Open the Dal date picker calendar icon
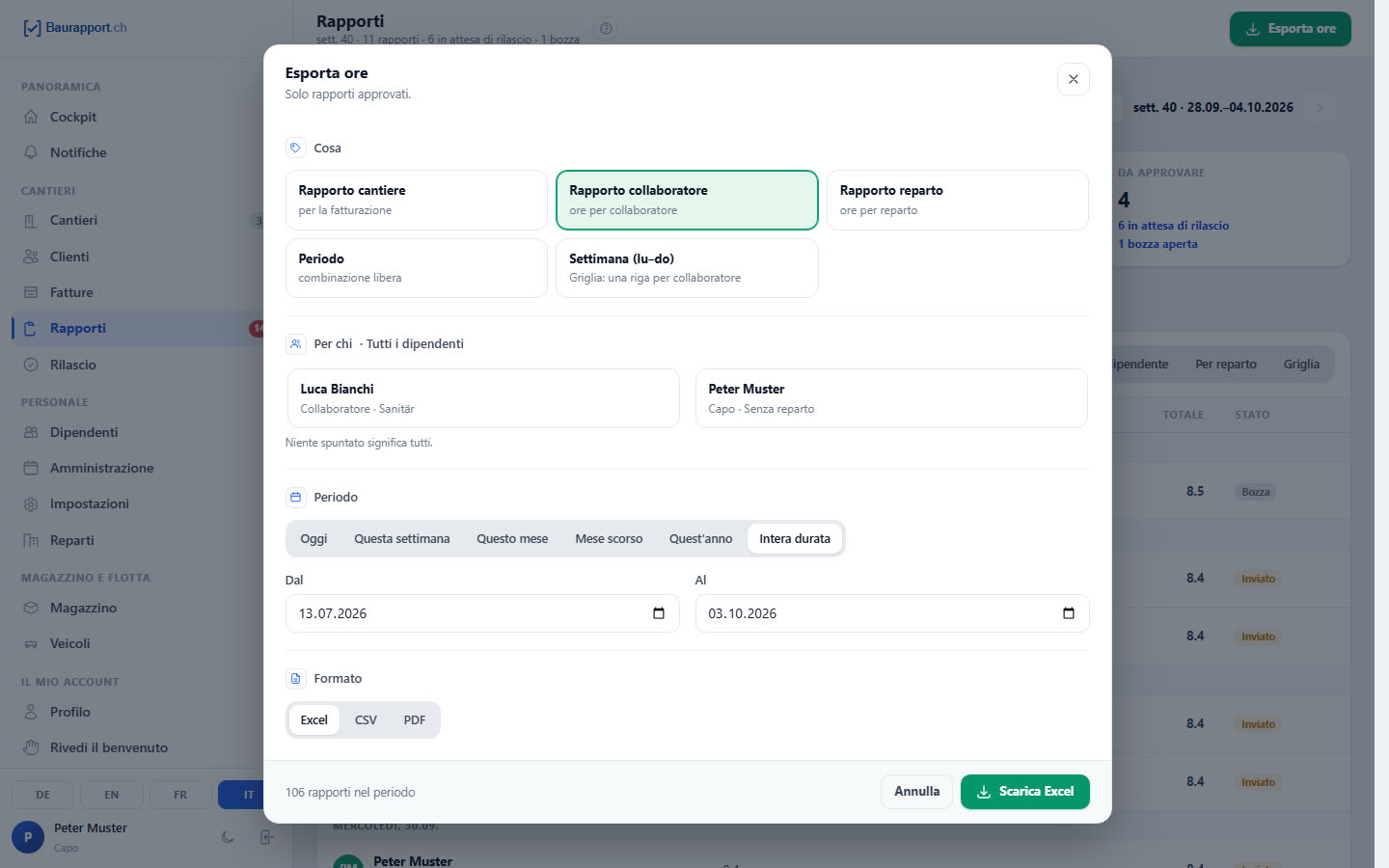The image size is (1389, 868). (659, 613)
